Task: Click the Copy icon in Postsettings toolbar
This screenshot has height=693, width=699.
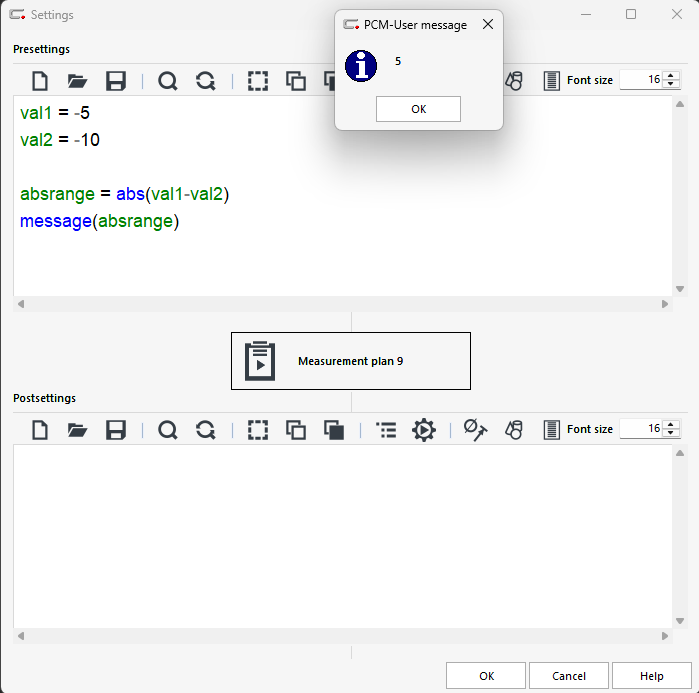Action: (296, 430)
